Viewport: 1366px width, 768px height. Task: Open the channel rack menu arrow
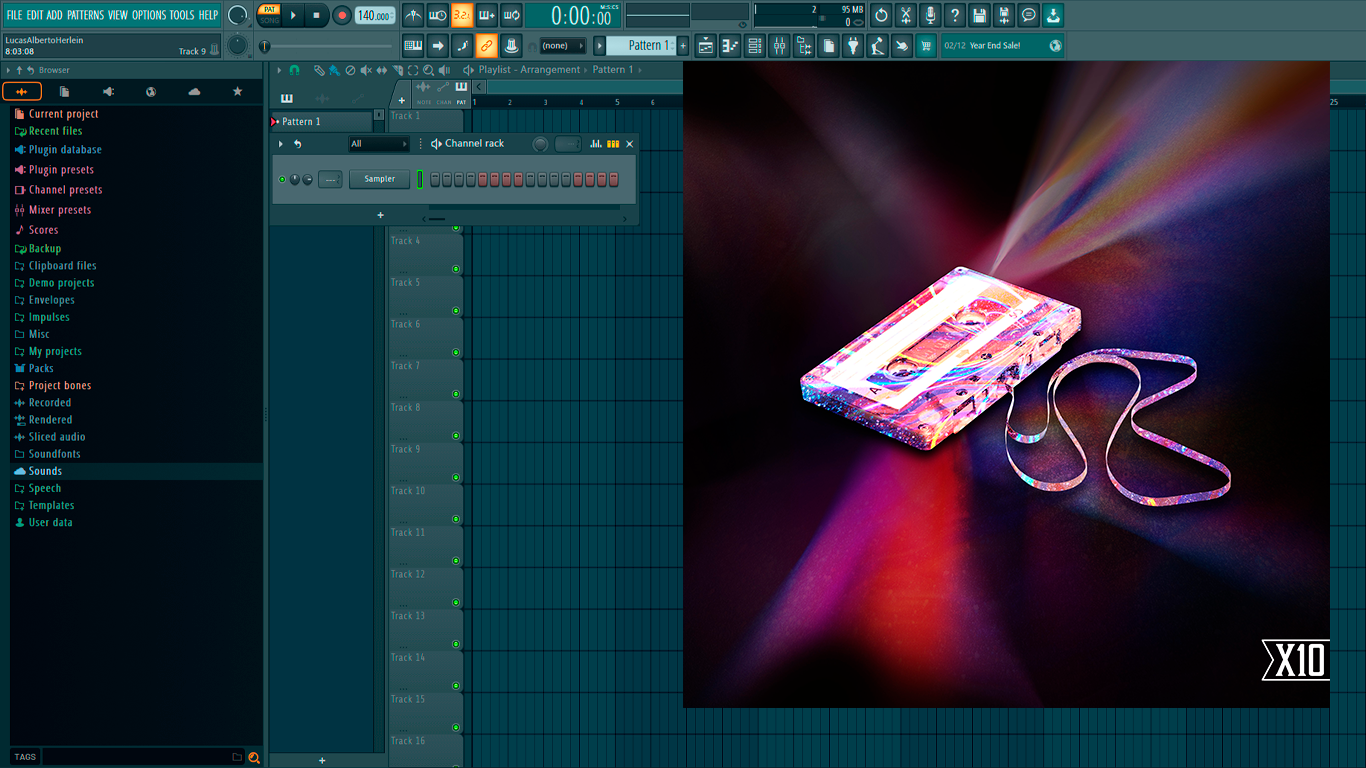[x=281, y=144]
